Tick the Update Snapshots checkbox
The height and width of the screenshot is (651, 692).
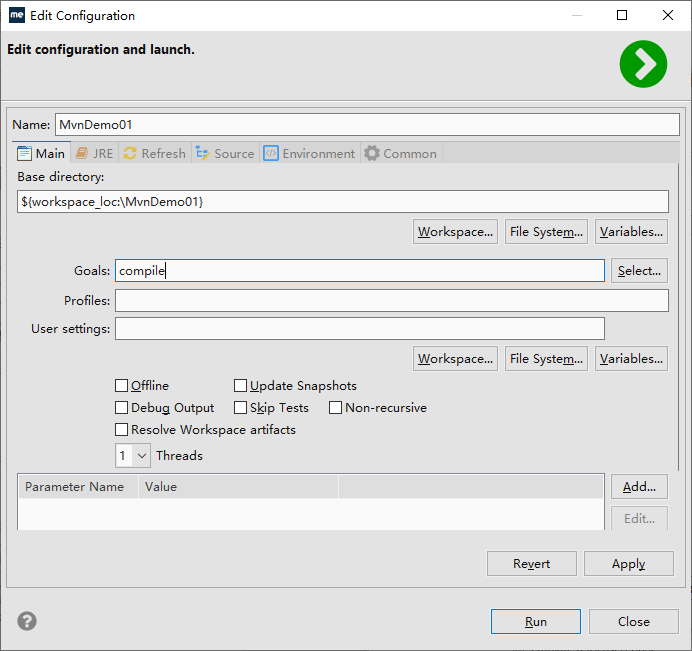click(x=241, y=386)
